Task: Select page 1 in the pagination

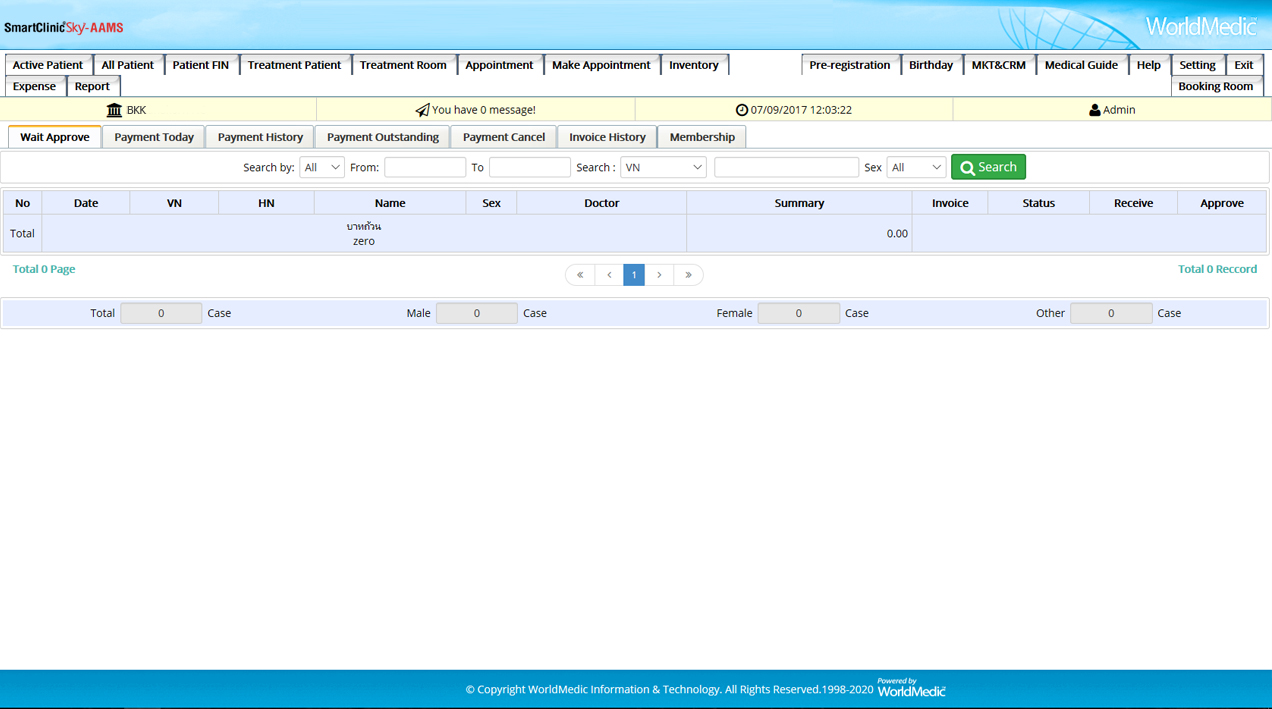Action: (x=634, y=275)
